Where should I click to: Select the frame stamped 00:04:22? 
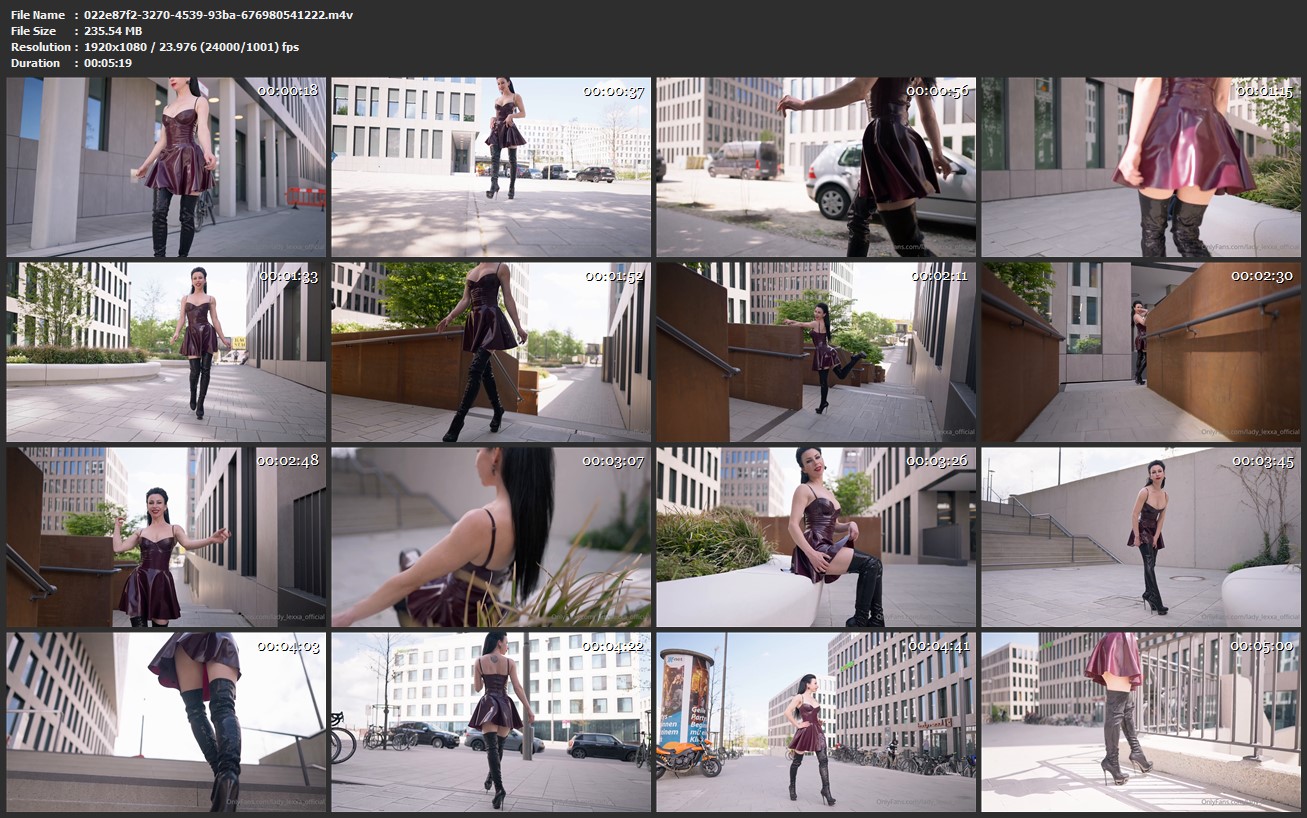coord(491,722)
